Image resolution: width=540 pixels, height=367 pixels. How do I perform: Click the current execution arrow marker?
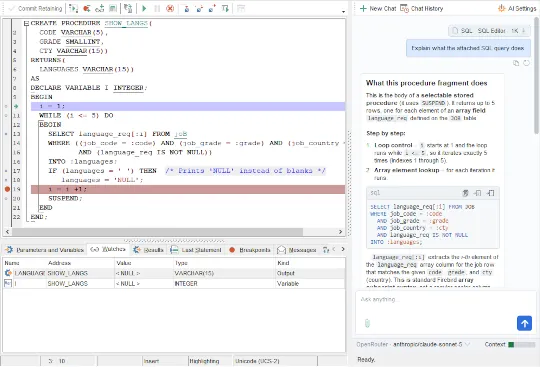click(16, 106)
